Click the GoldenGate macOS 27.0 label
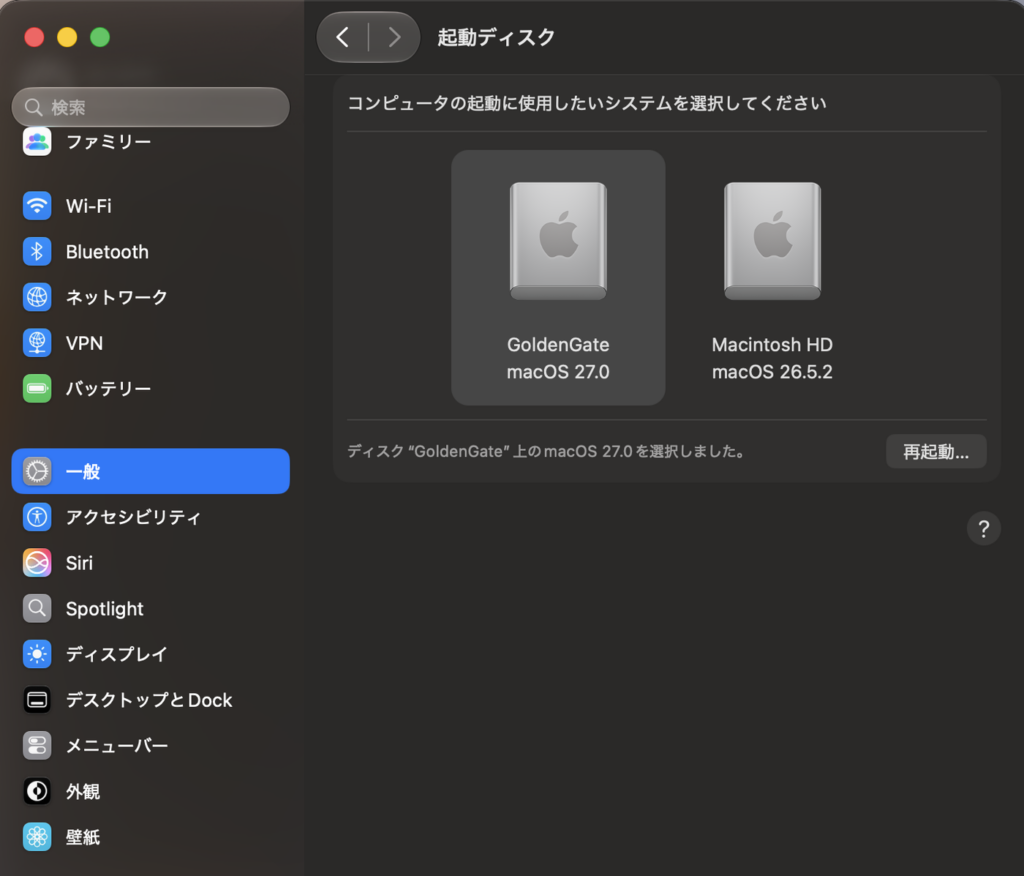1024x876 pixels. pos(558,358)
